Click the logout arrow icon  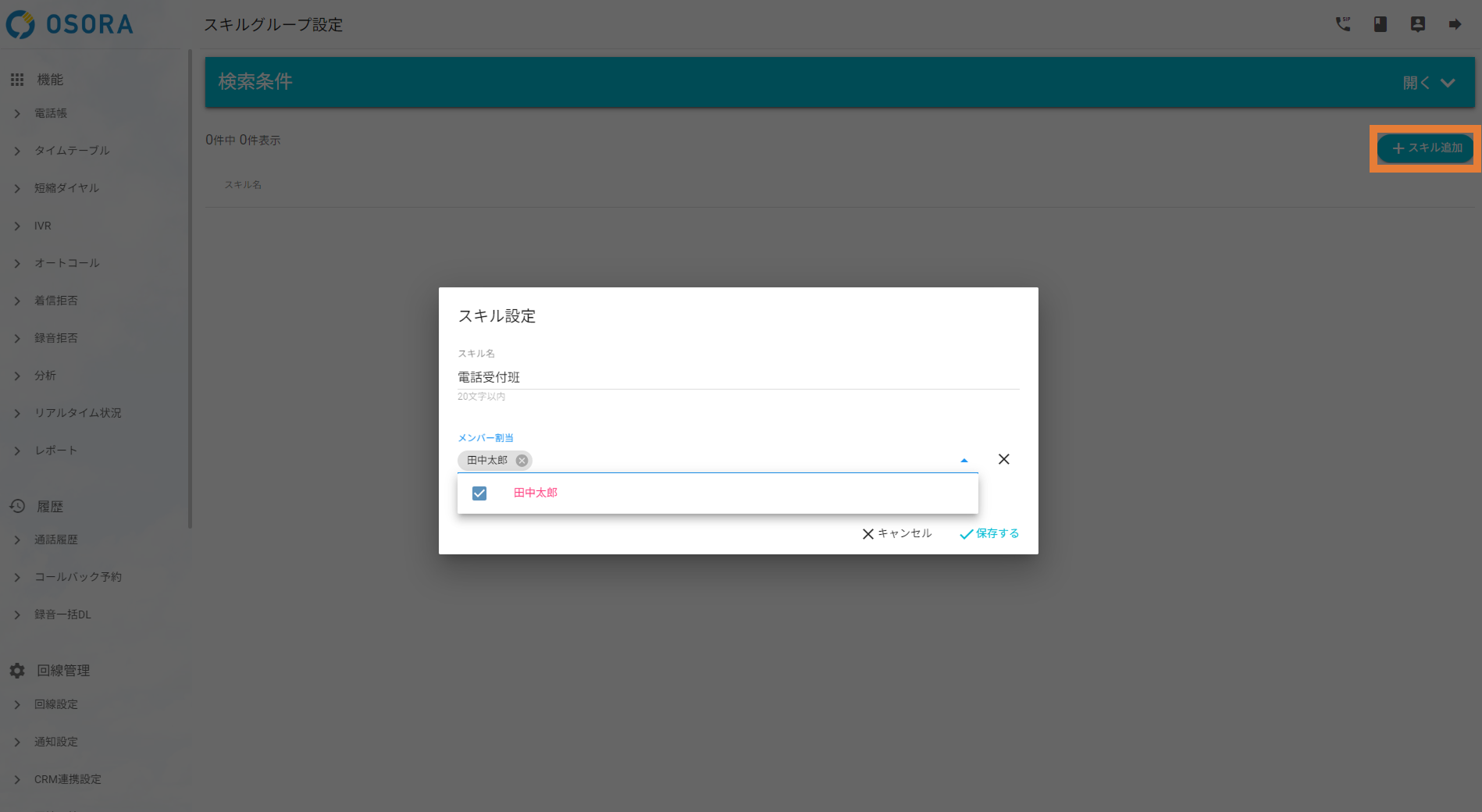(1455, 24)
